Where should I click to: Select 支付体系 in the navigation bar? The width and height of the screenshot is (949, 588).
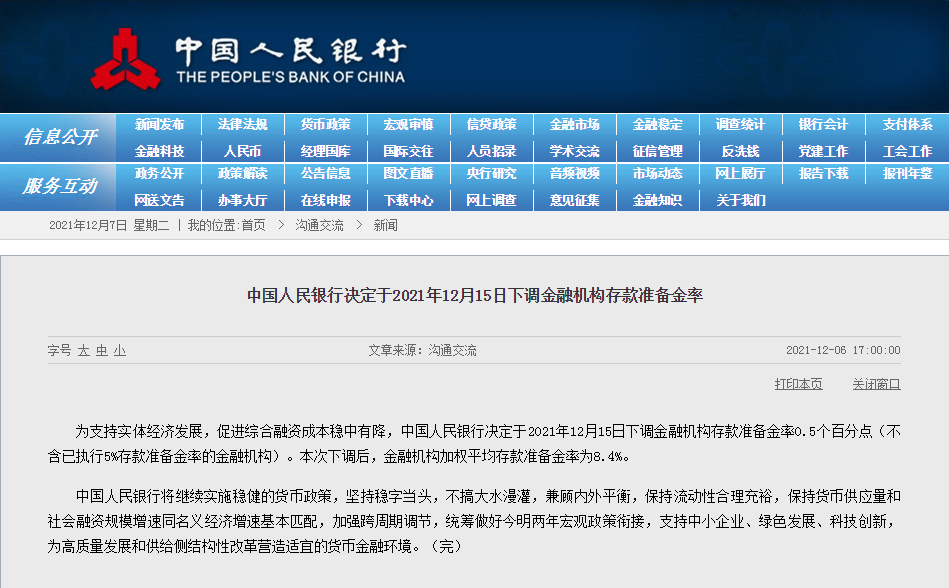[907, 125]
